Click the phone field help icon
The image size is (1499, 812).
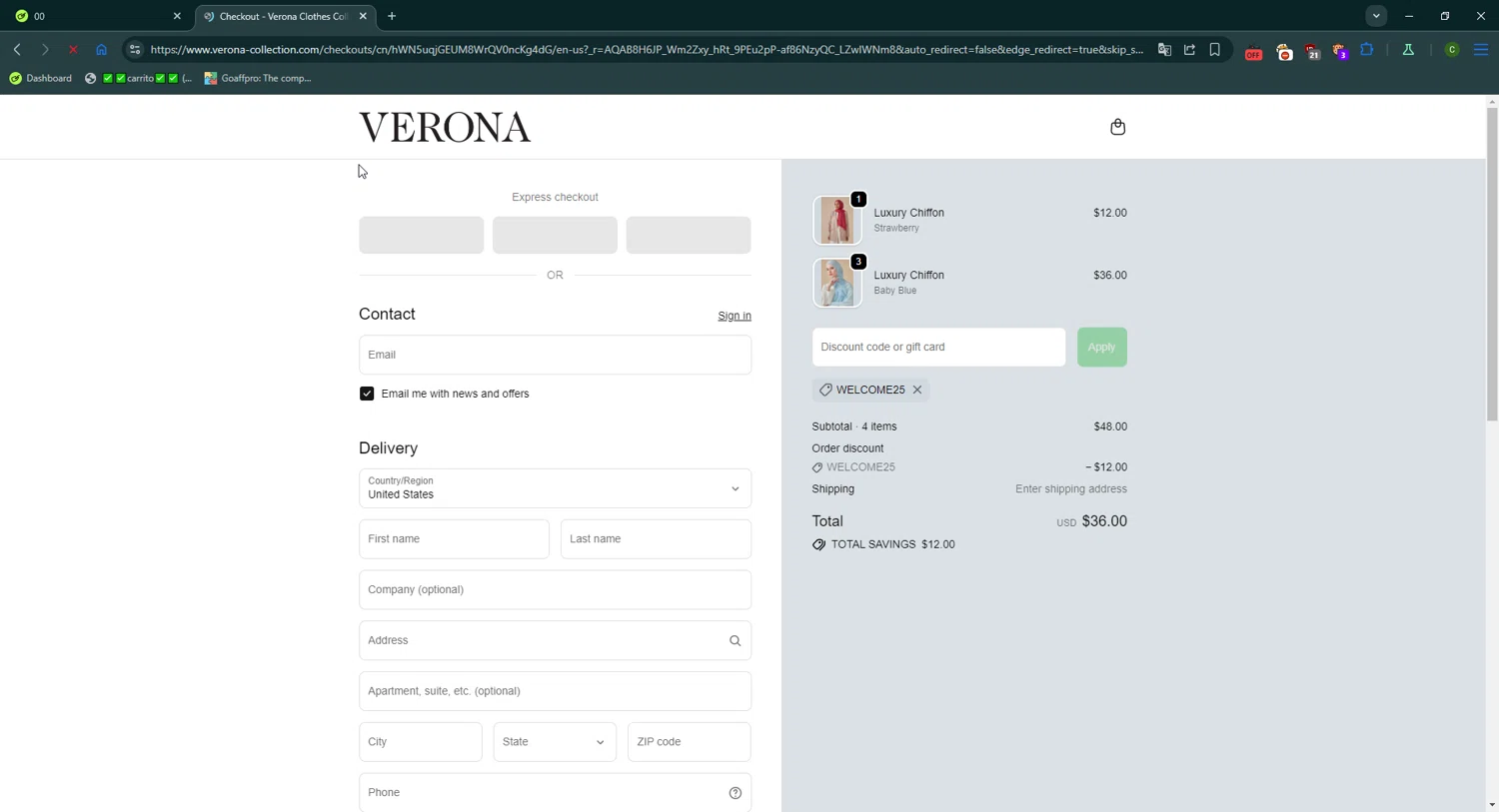(735, 793)
